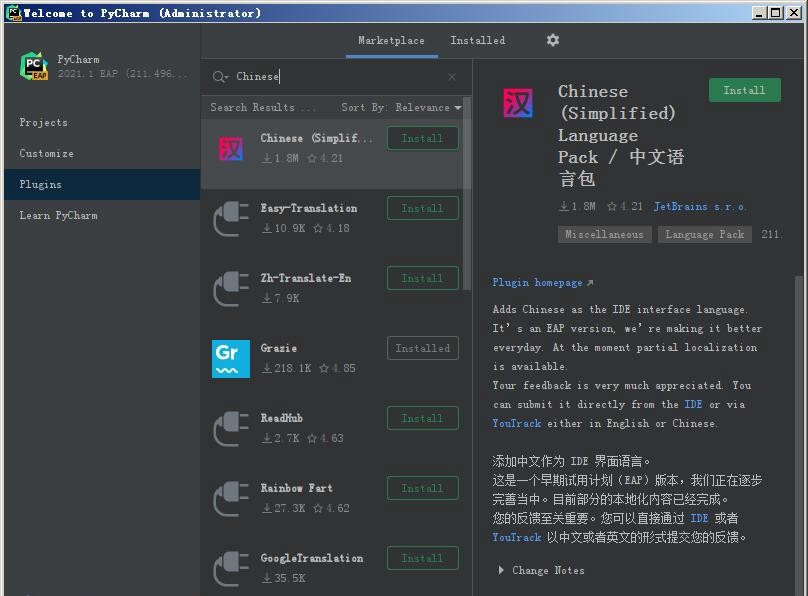Click the GoogleTranslation plugin icon
The image size is (808, 596).
[231, 569]
